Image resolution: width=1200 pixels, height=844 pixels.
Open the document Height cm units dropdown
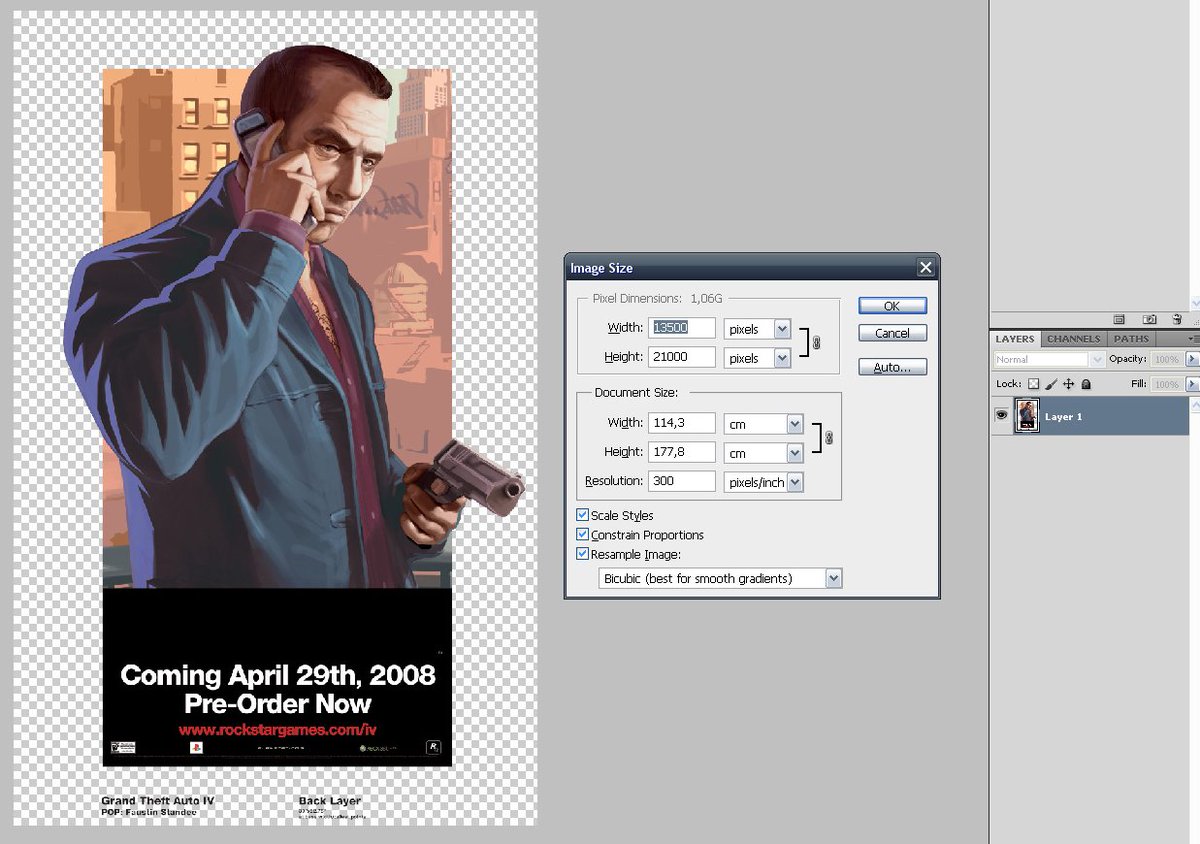[x=764, y=452]
